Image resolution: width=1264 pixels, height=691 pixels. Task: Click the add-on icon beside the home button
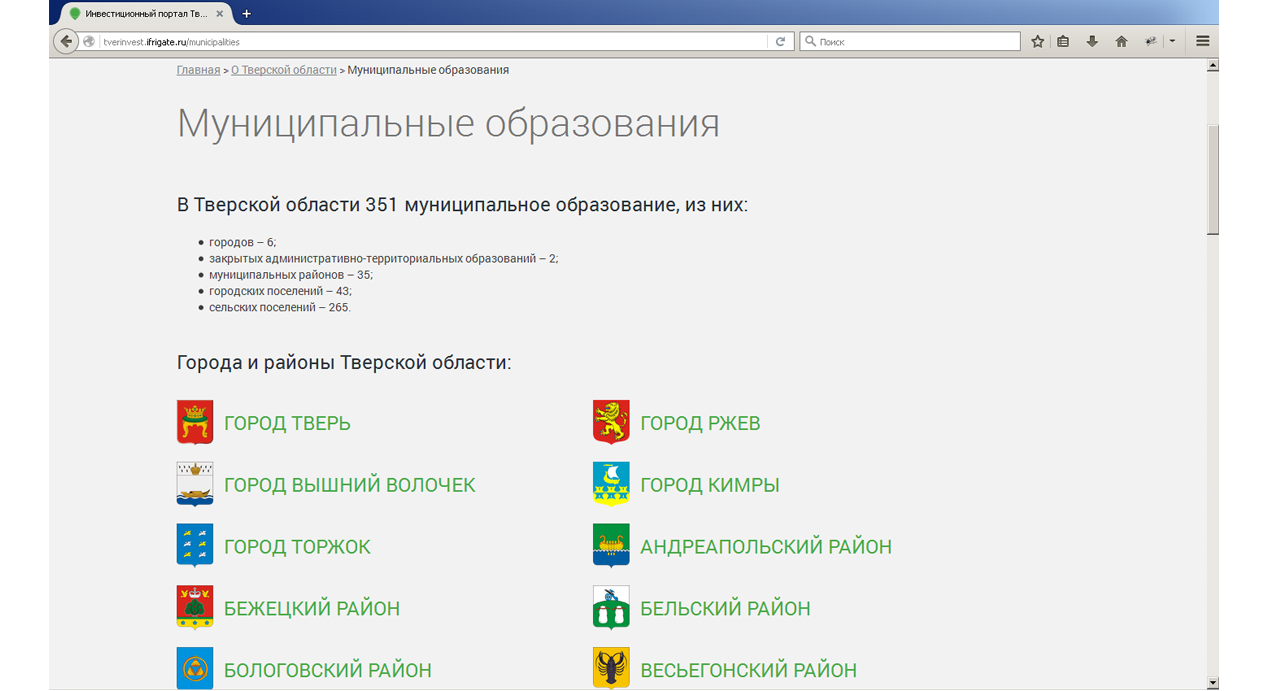click(1151, 42)
